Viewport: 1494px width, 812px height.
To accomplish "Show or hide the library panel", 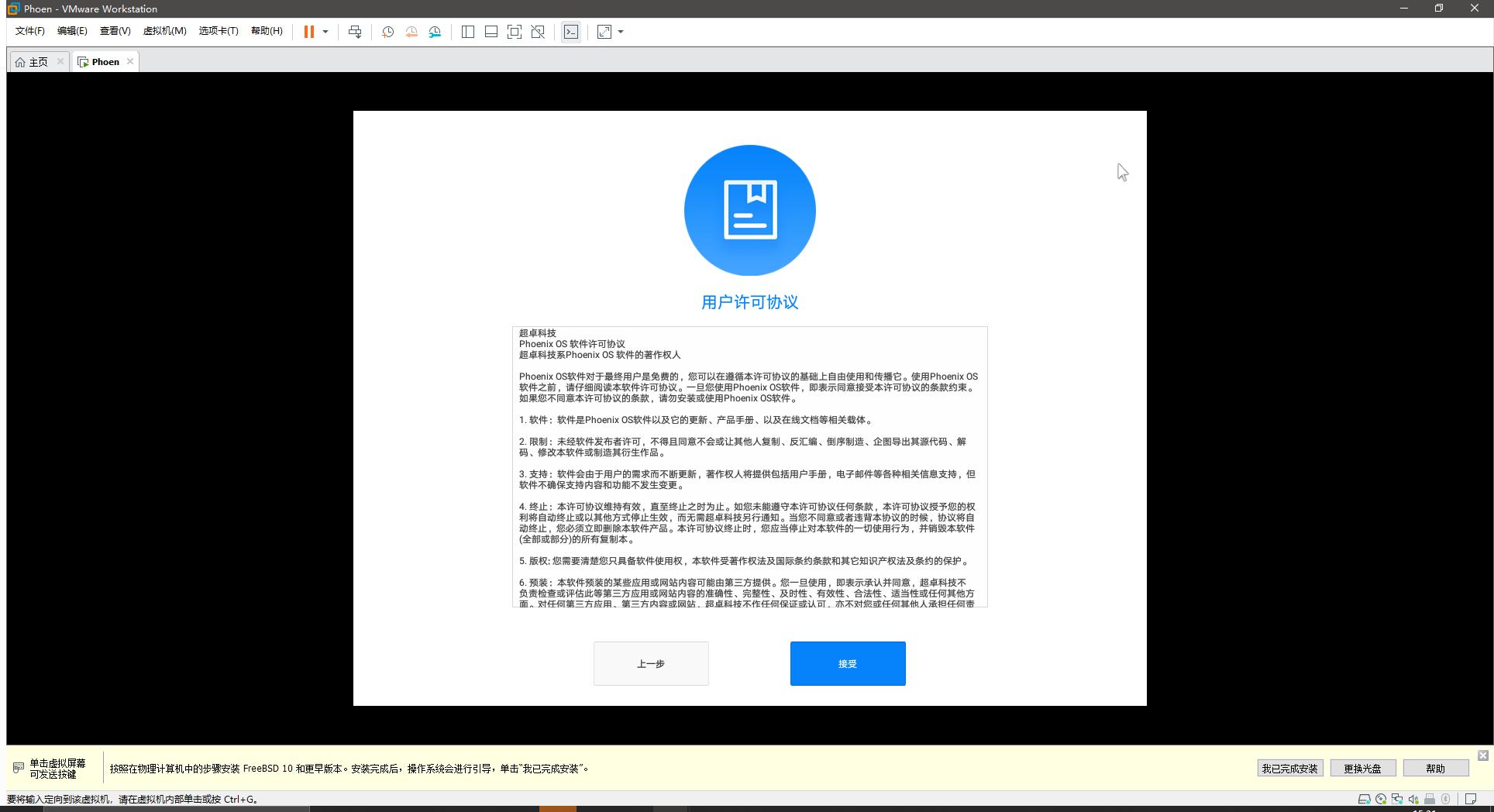I will tap(466, 32).
